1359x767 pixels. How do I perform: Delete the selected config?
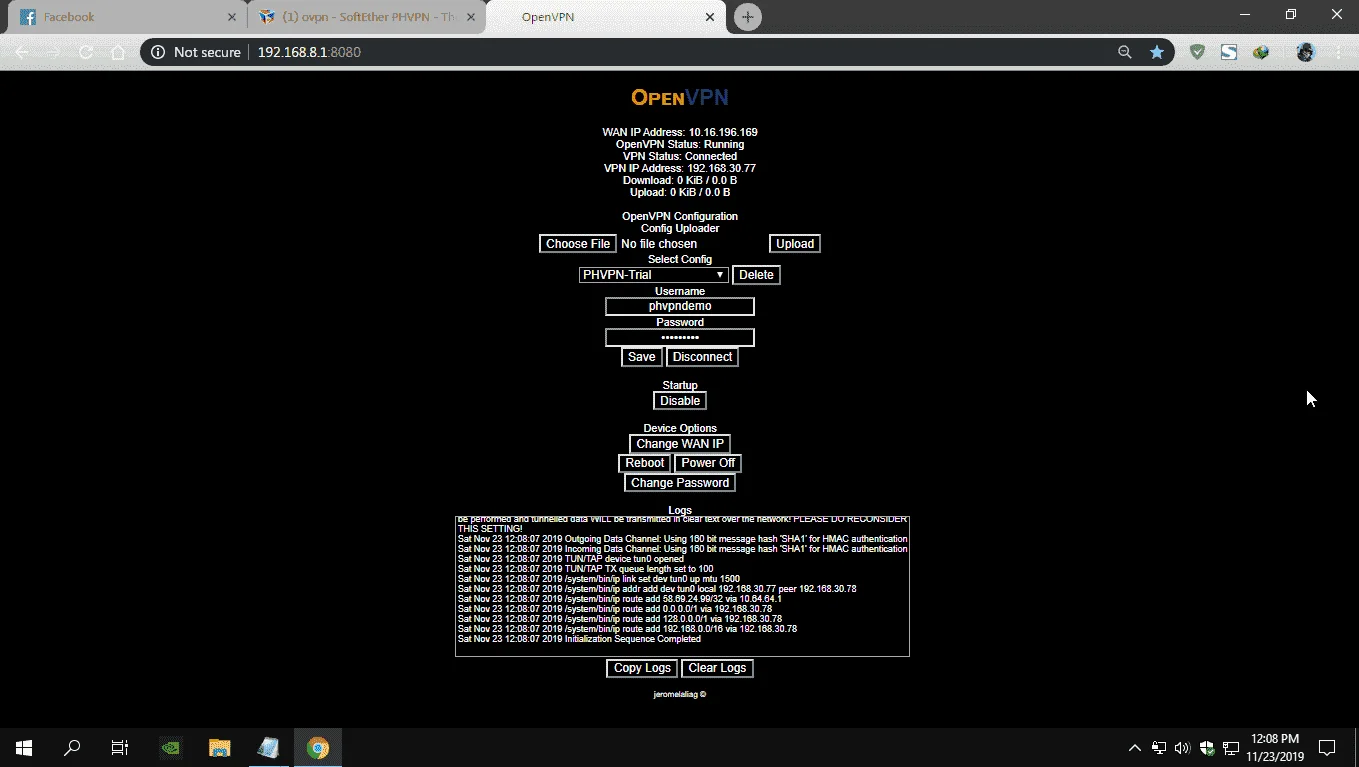point(756,275)
